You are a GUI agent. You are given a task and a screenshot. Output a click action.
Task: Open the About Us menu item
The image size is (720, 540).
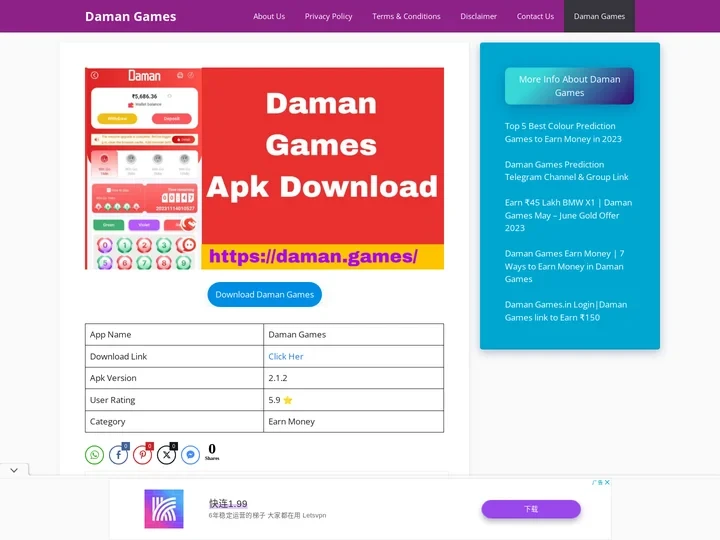[x=269, y=16]
